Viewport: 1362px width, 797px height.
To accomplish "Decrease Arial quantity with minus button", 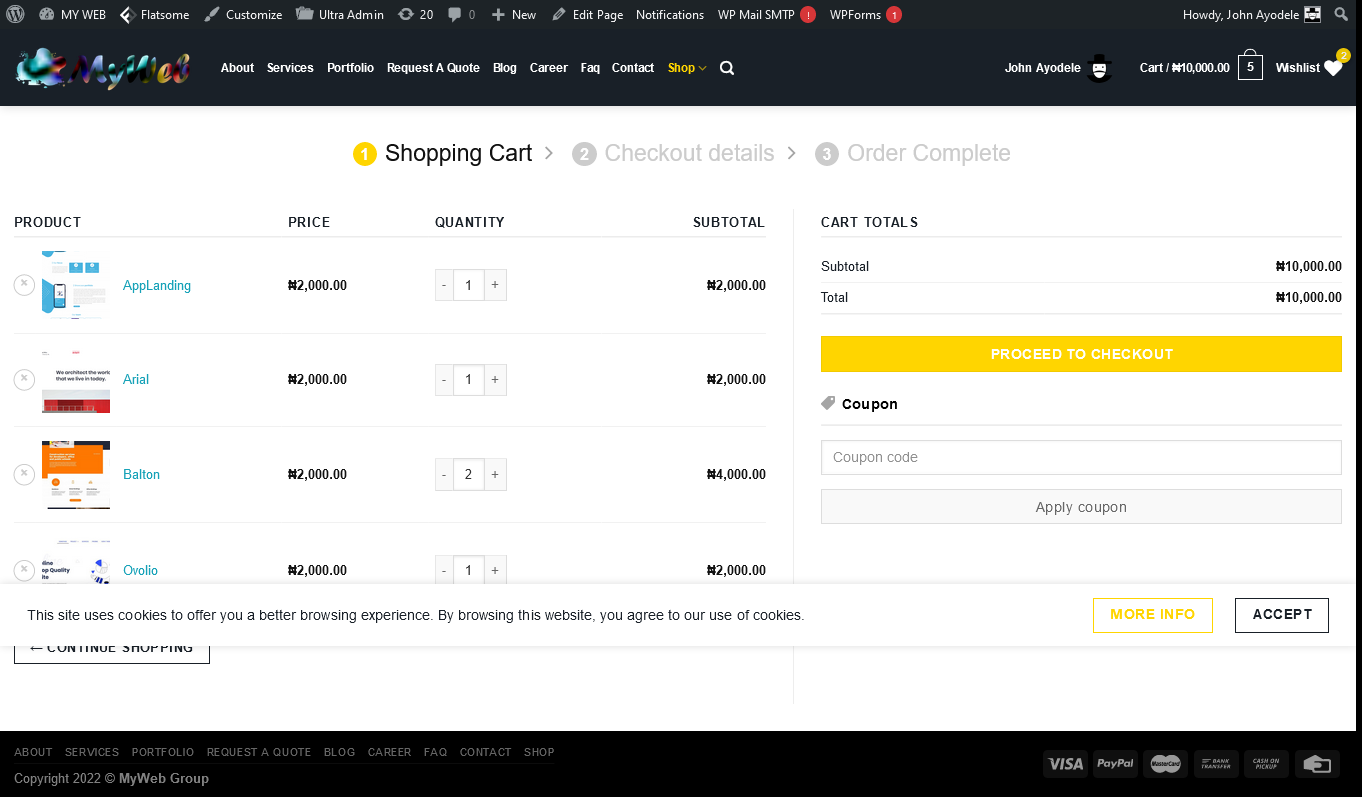I will [444, 380].
